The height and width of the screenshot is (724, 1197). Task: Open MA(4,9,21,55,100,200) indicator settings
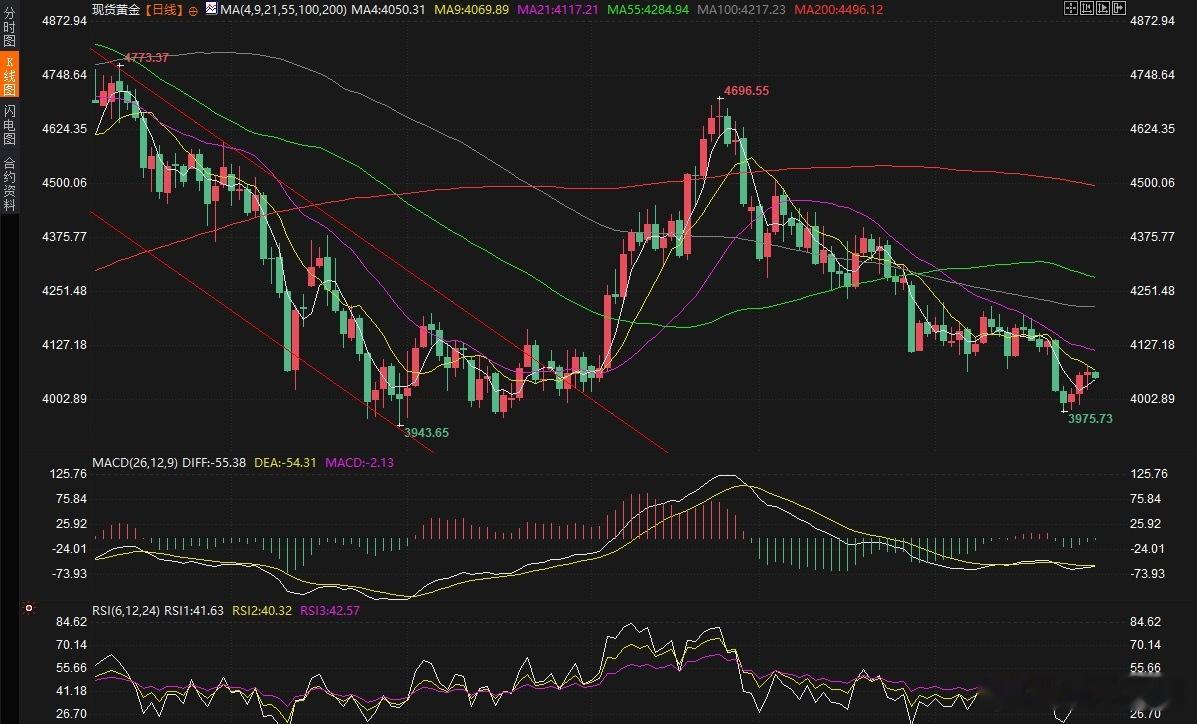[283, 10]
